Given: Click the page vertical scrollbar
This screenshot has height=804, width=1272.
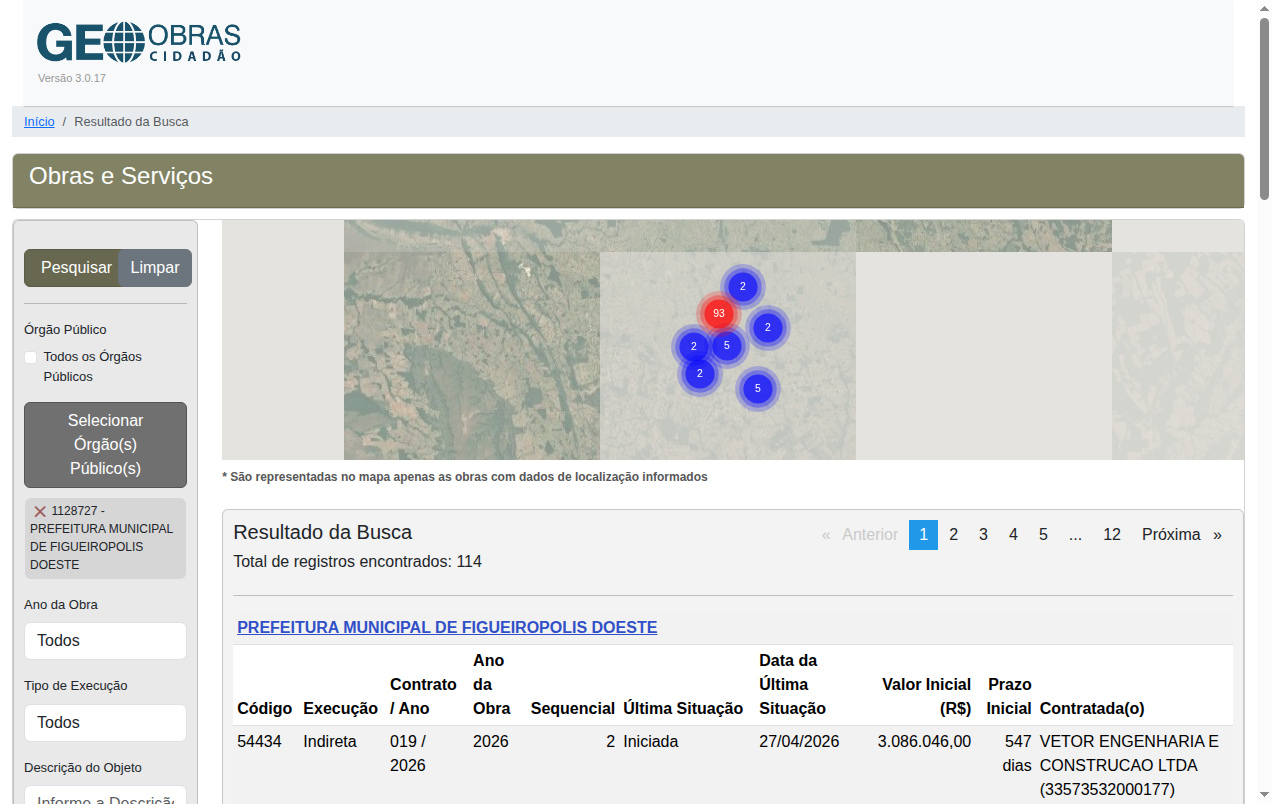Looking at the screenshot, I should 1265,110.
